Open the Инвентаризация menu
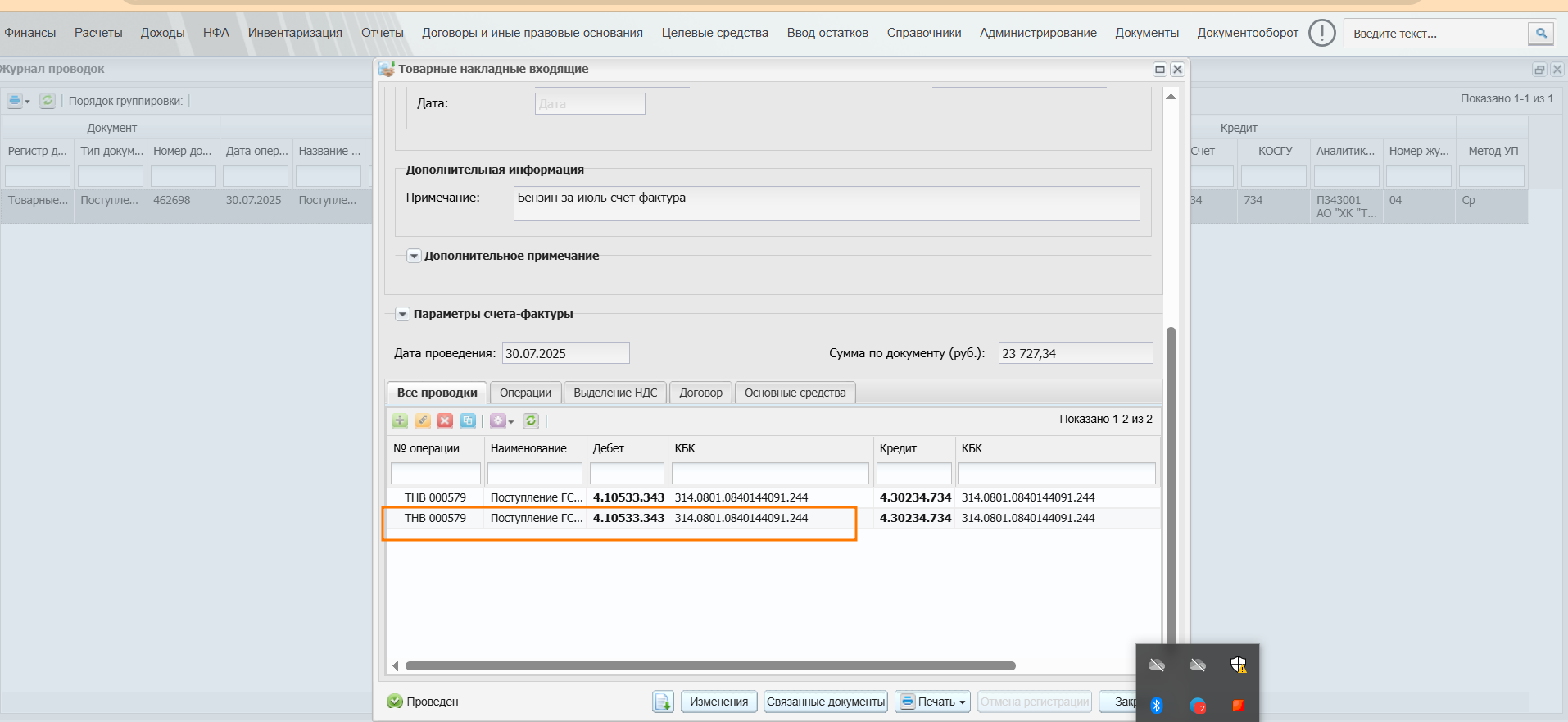Viewport: 1568px width, 722px height. click(296, 33)
